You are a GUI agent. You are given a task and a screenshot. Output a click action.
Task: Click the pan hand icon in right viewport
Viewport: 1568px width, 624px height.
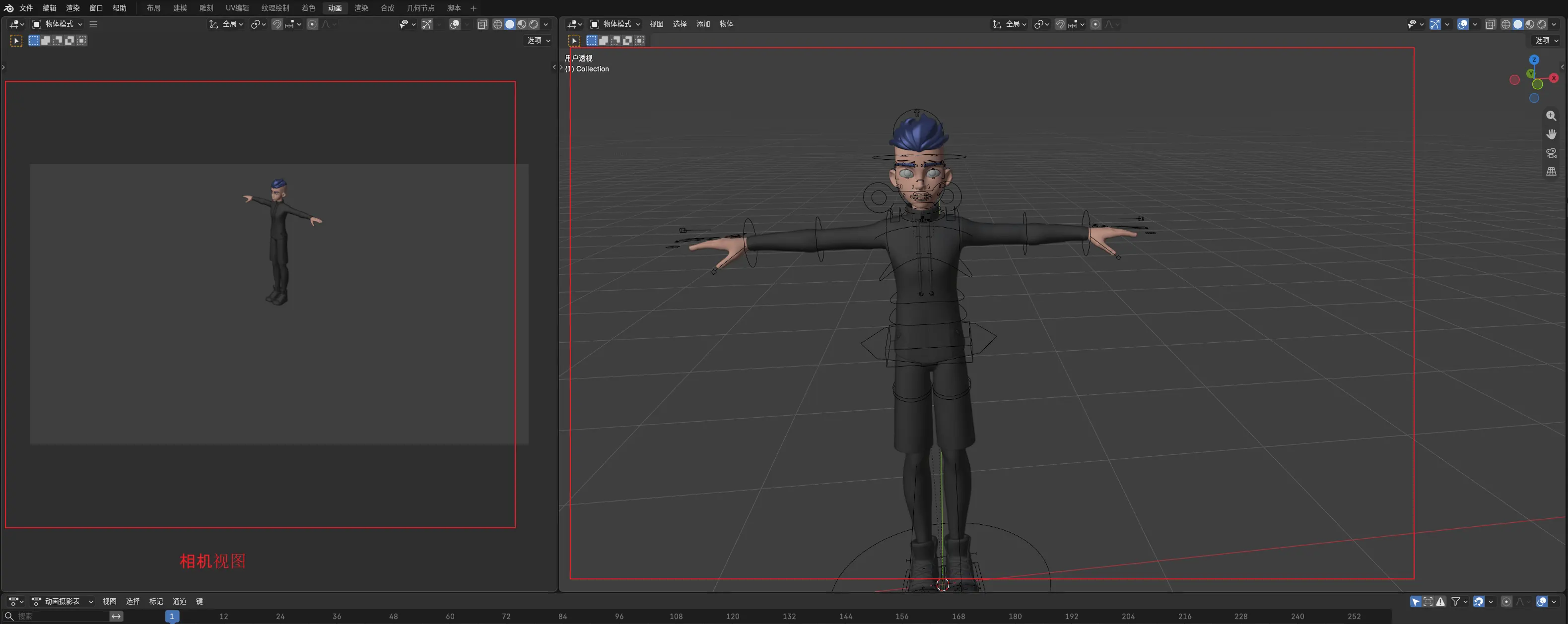[x=1551, y=134]
